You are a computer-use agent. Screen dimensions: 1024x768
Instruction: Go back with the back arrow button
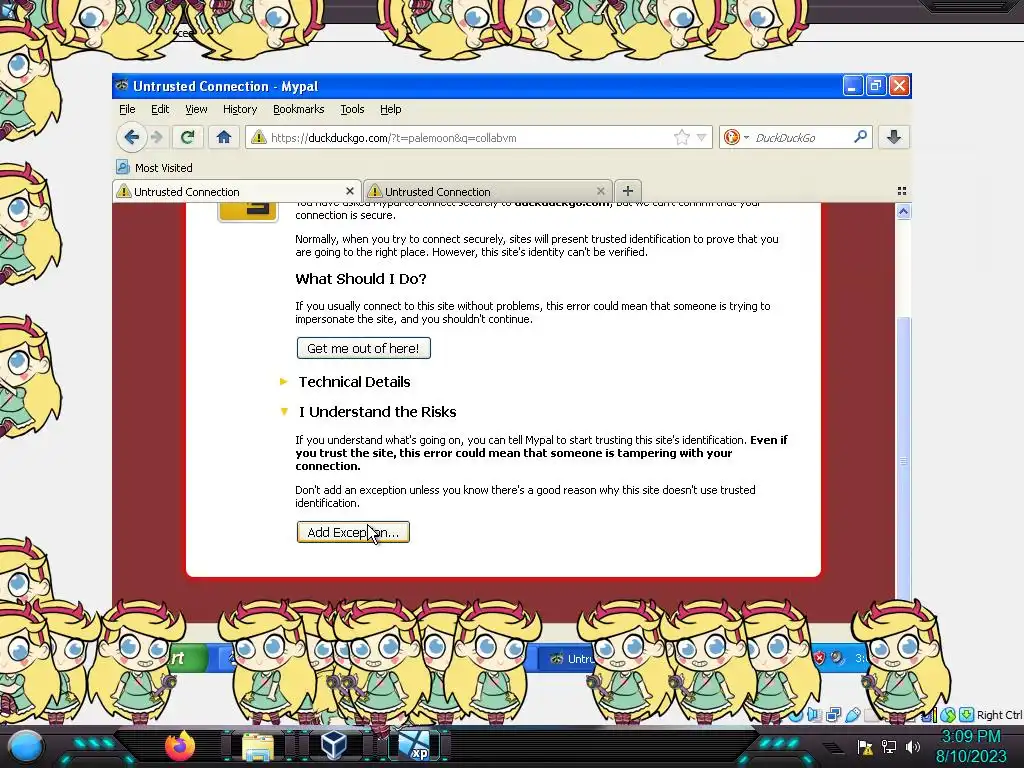(x=131, y=138)
